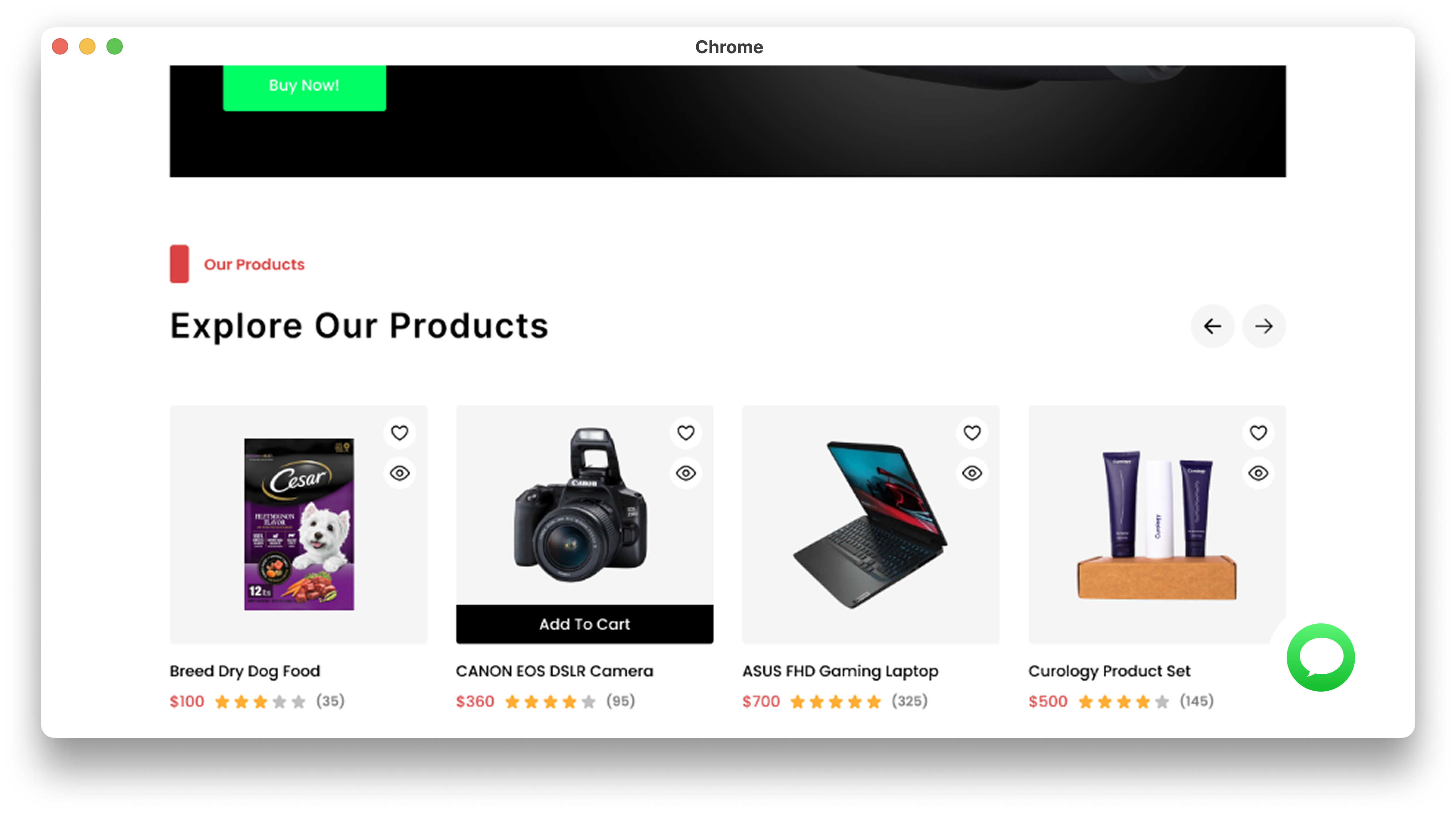Open the CANON EOS DSLR Camera product link
1456x813 pixels.
554,671
